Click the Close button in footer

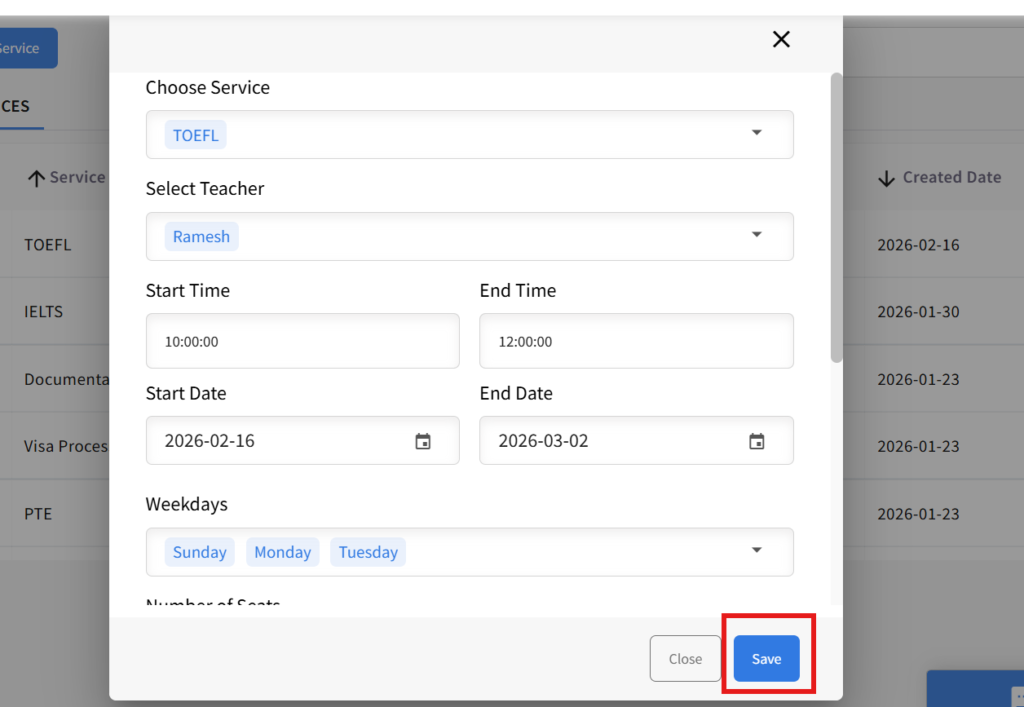pos(685,659)
